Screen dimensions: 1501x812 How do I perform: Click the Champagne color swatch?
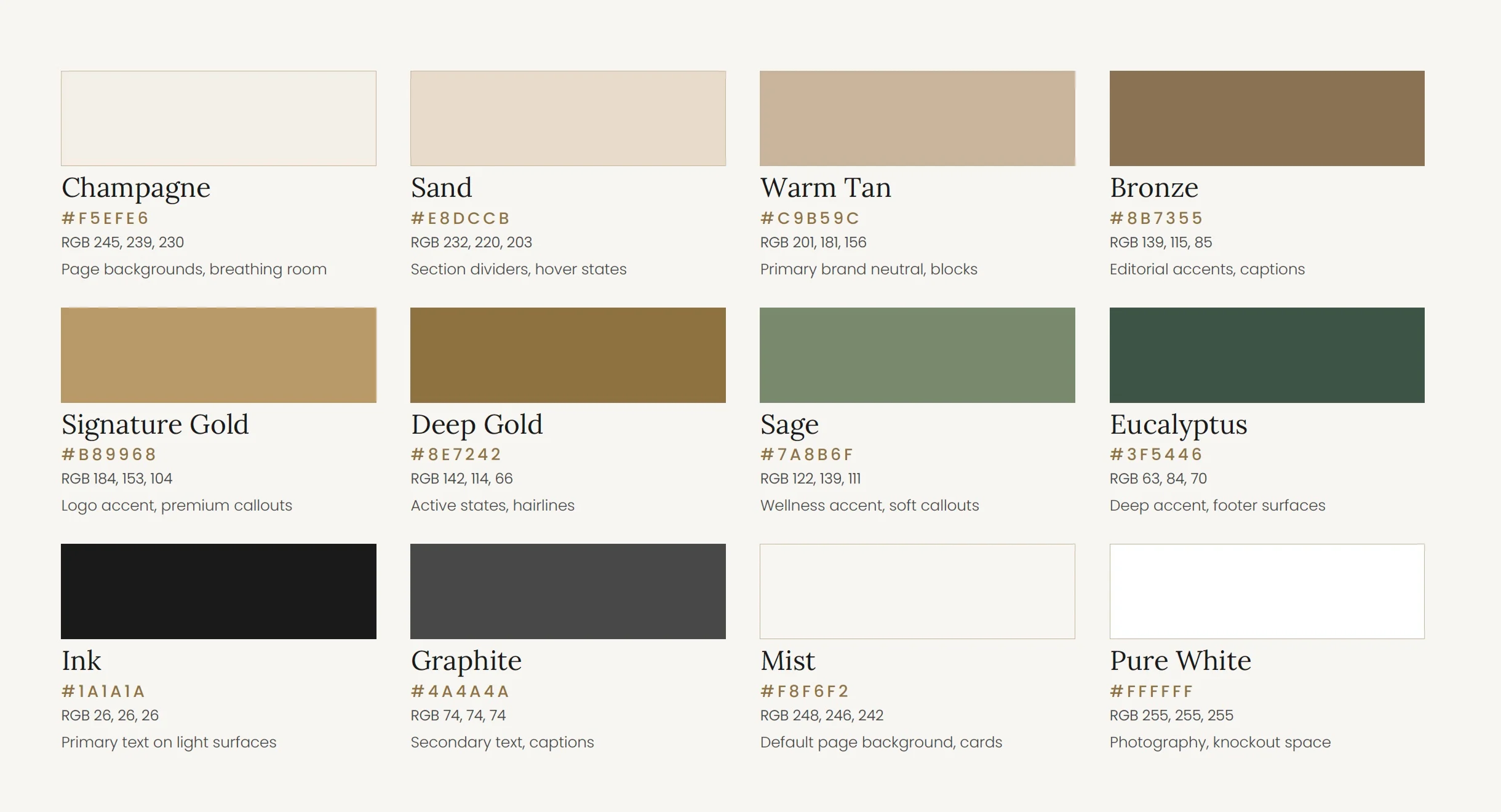[x=218, y=118]
